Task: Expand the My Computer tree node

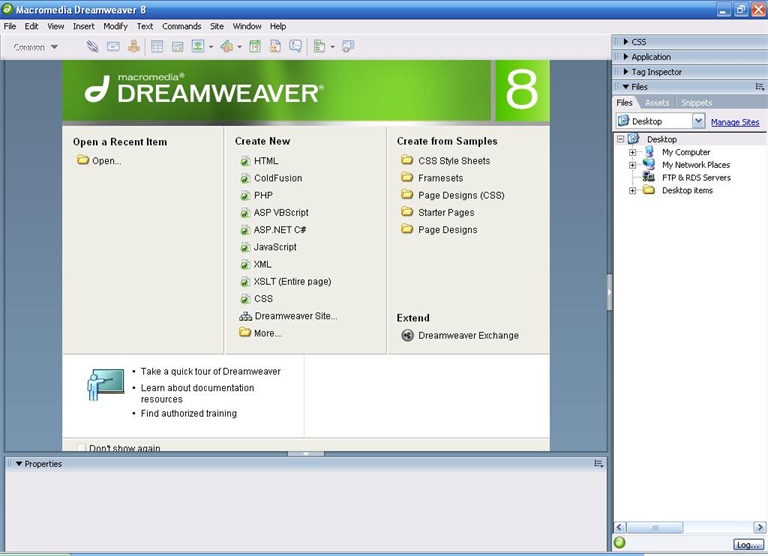Action: [632, 152]
